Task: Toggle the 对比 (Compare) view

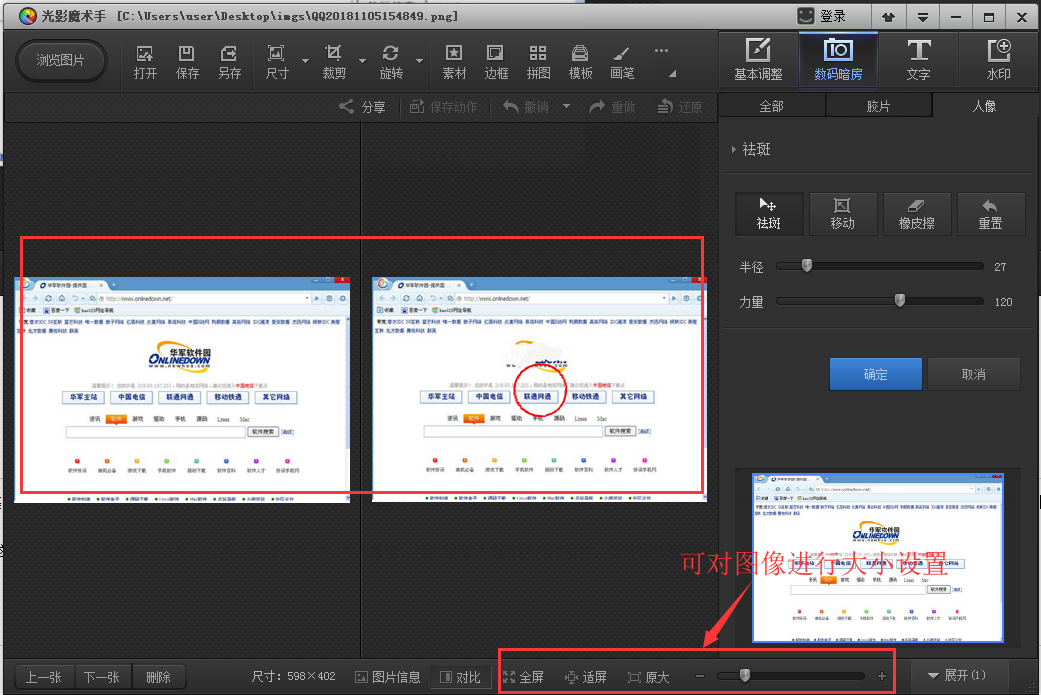Action: click(459, 677)
